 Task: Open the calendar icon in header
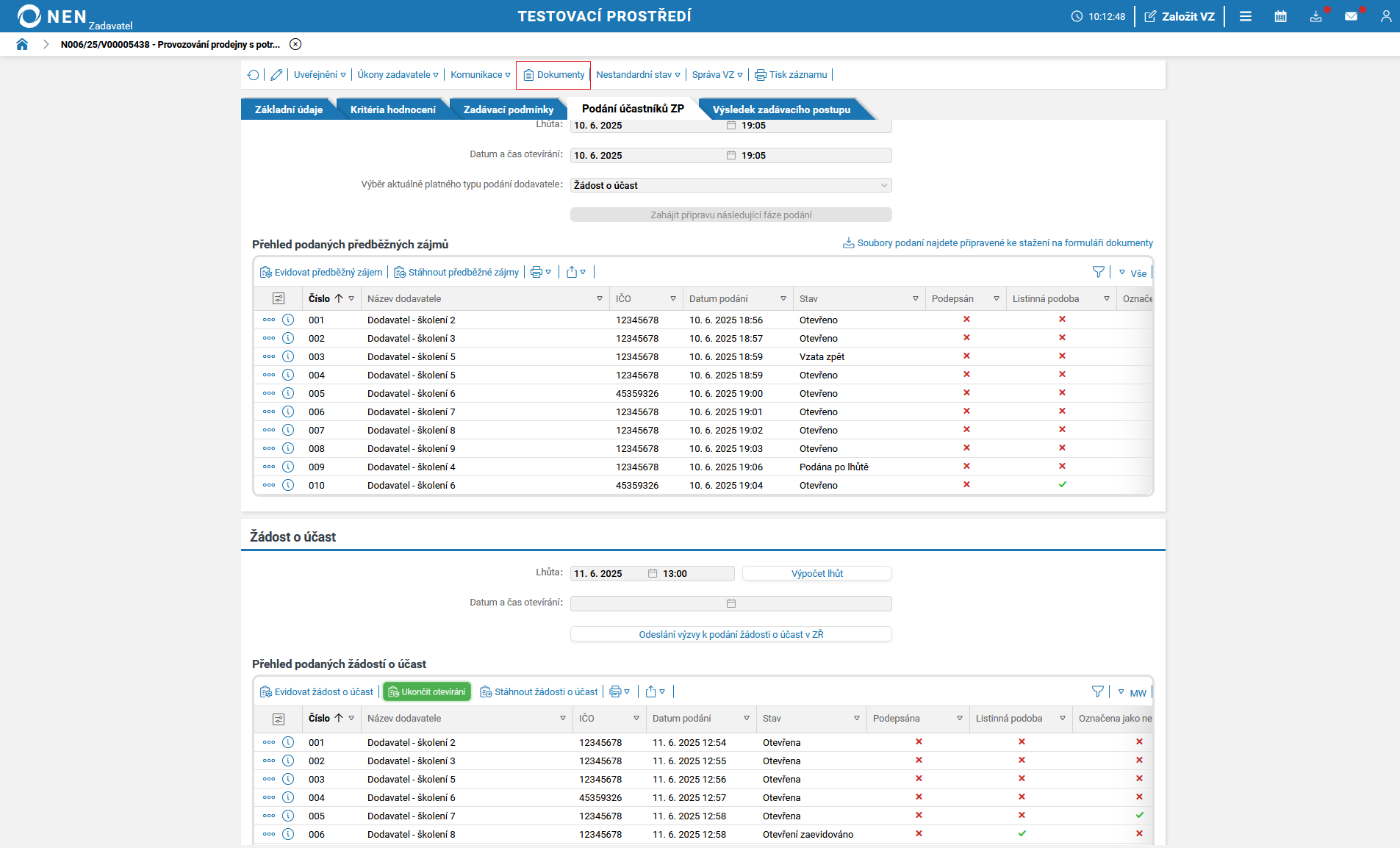coord(1280,16)
